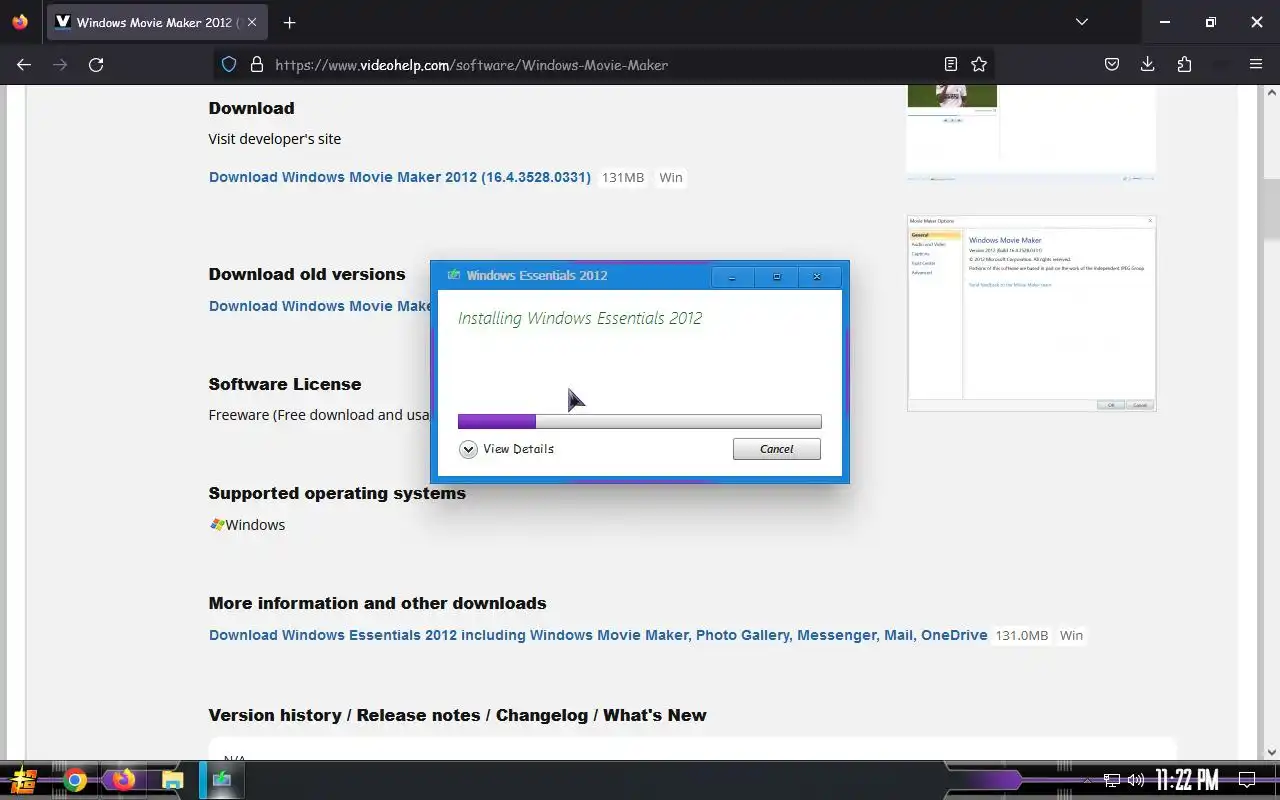Open the notification center icon
Image resolution: width=1280 pixels, height=800 pixels.
[x=1247, y=779]
